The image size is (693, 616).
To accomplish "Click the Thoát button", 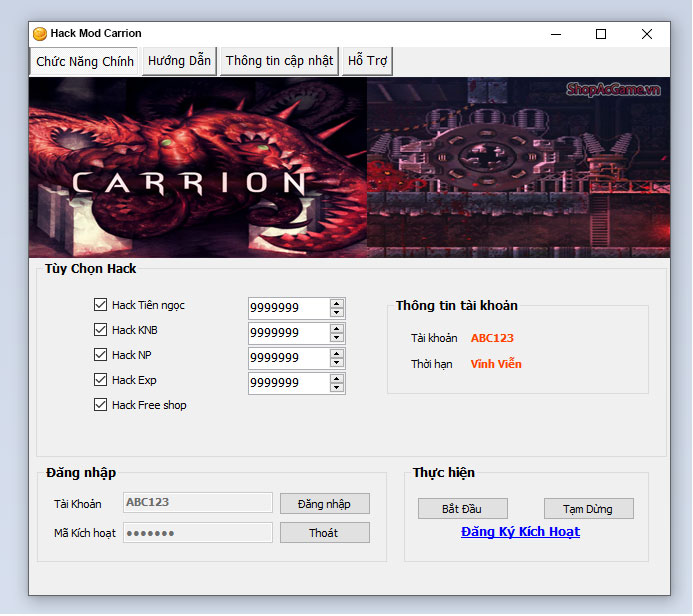I will pos(325,533).
